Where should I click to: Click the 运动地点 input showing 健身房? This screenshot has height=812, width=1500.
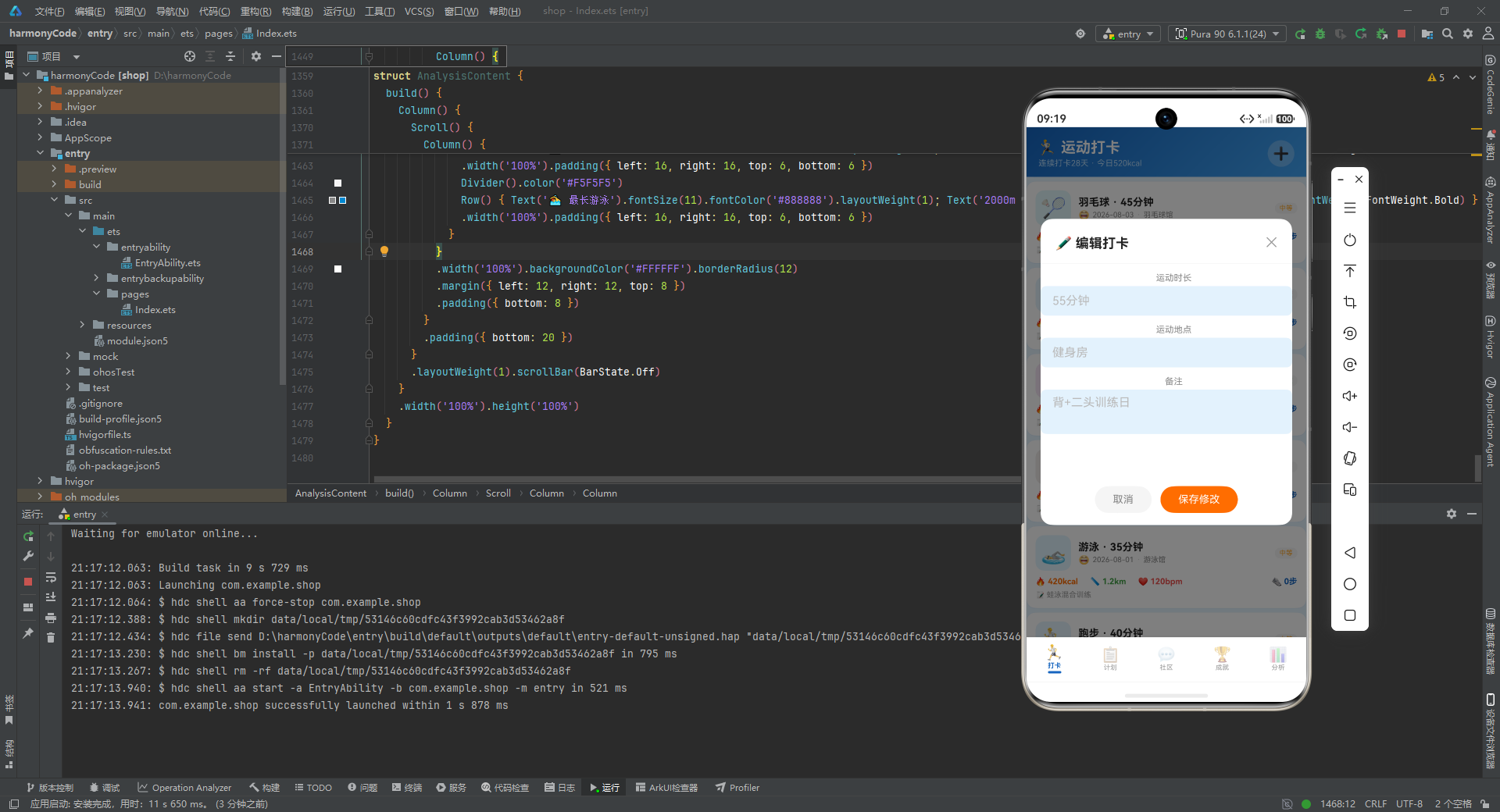(1166, 352)
